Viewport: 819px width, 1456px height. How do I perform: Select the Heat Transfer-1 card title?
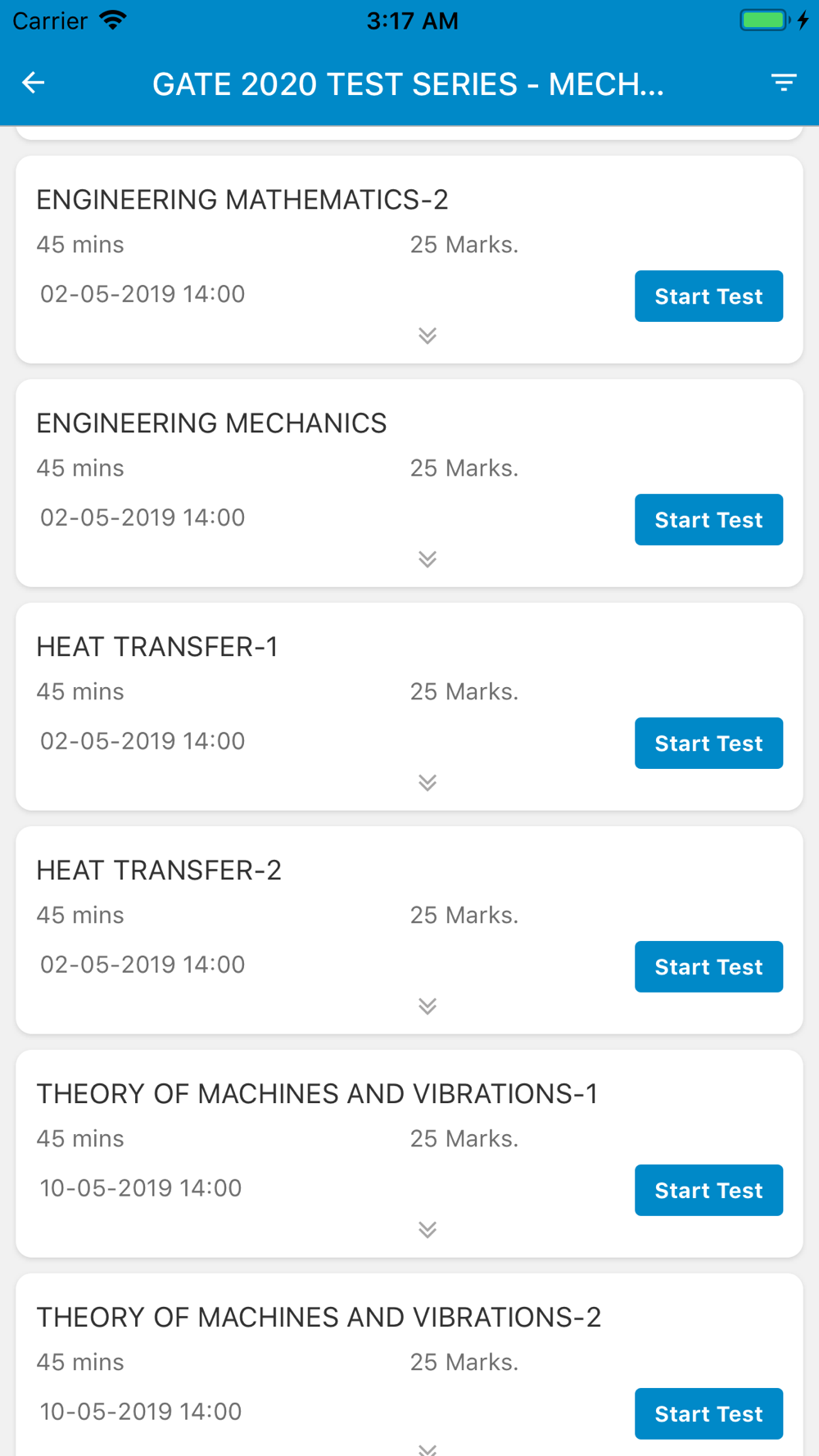click(157, 647)
